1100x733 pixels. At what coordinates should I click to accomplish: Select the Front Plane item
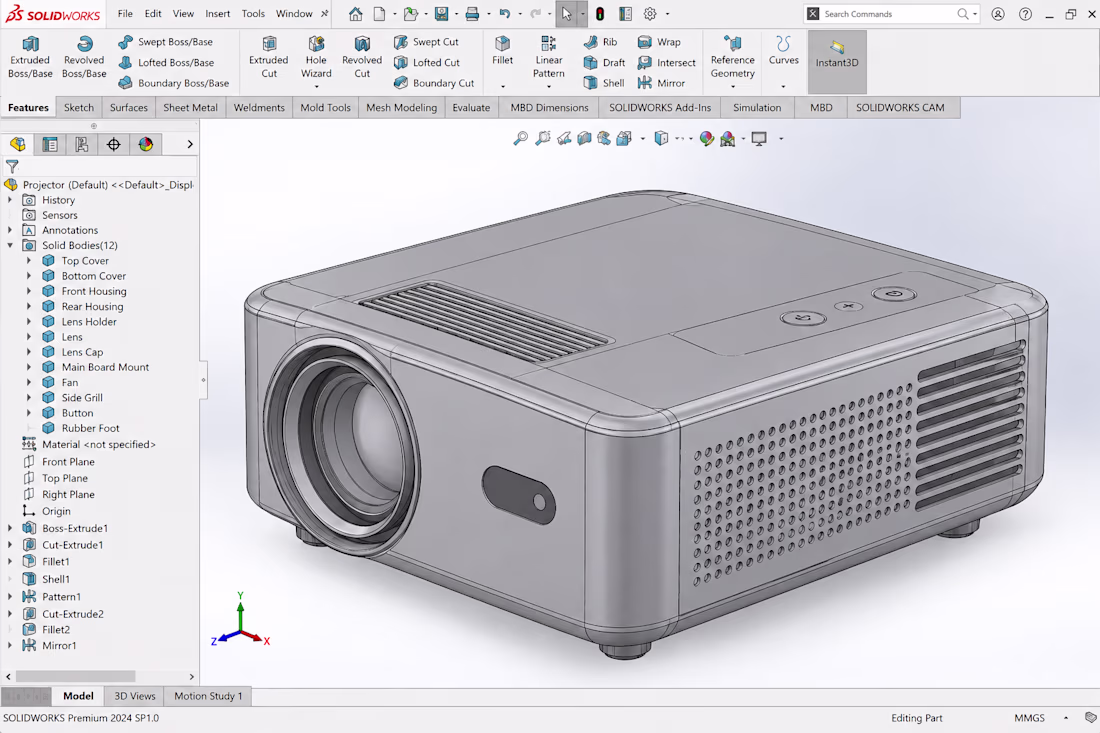click(x=68, y=462)
